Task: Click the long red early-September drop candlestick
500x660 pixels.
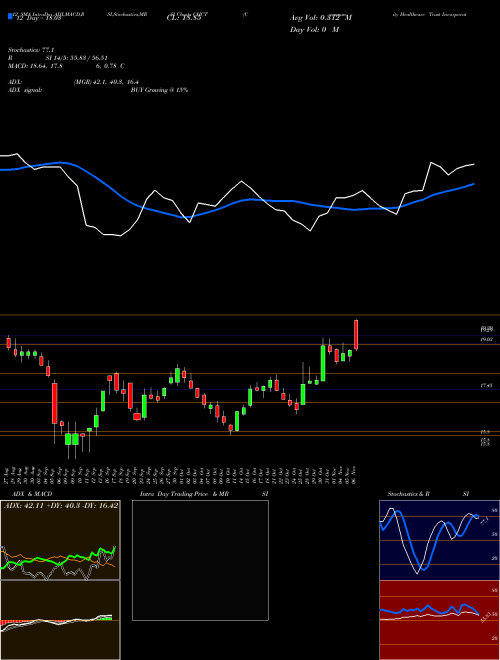Action: tap(54, 403)
